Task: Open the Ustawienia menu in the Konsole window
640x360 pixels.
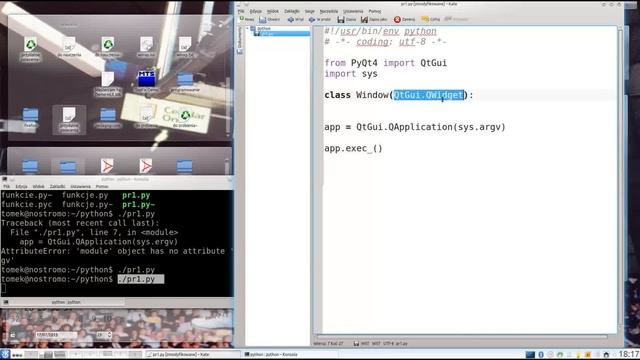Action: (x=80, y=187)
